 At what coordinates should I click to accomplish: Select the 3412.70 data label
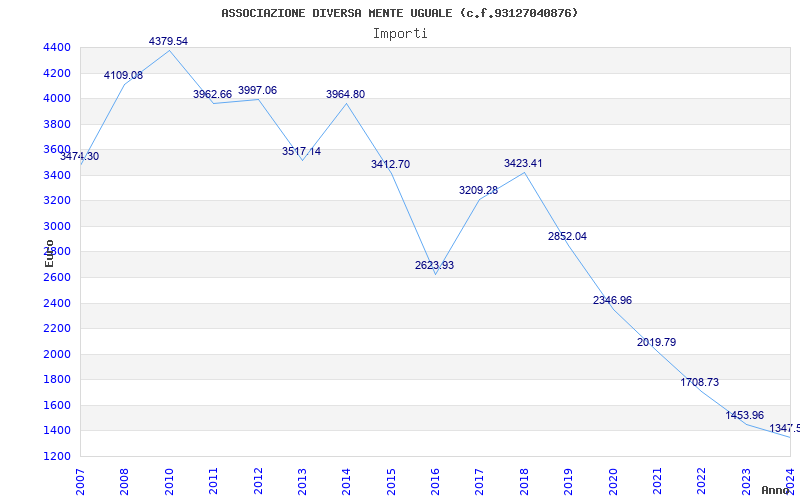(390, 164)
